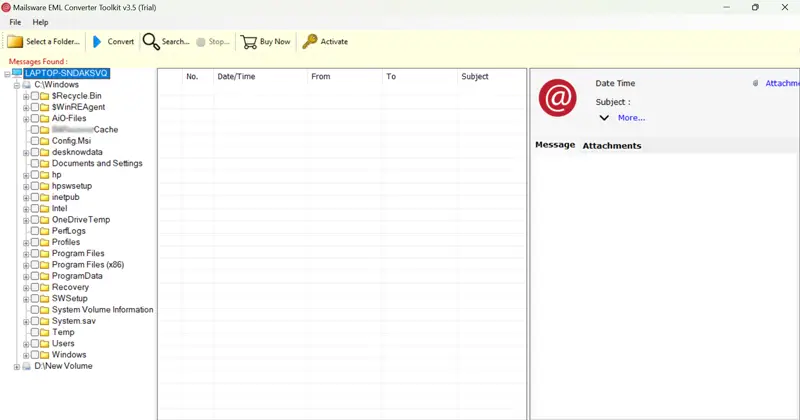
Task: Expand the Windows folder node
Action: click(26, 356)
